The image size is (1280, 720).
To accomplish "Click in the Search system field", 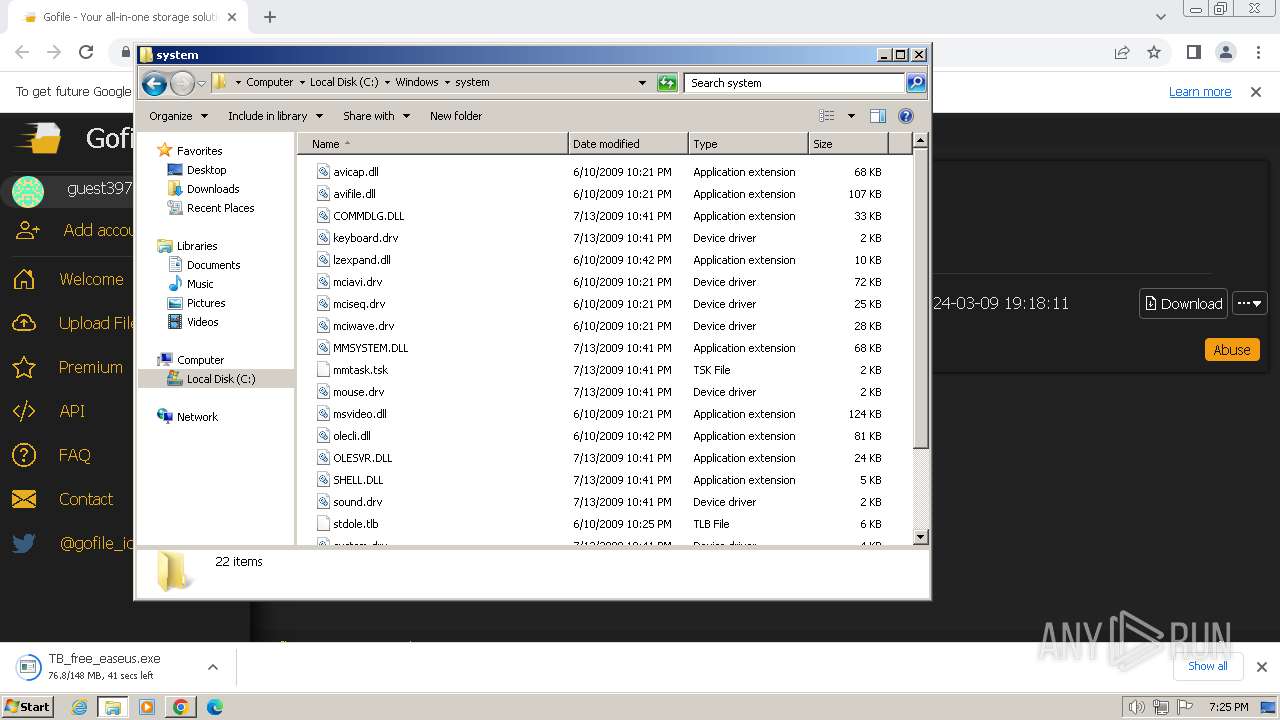I will click(795, 83).
